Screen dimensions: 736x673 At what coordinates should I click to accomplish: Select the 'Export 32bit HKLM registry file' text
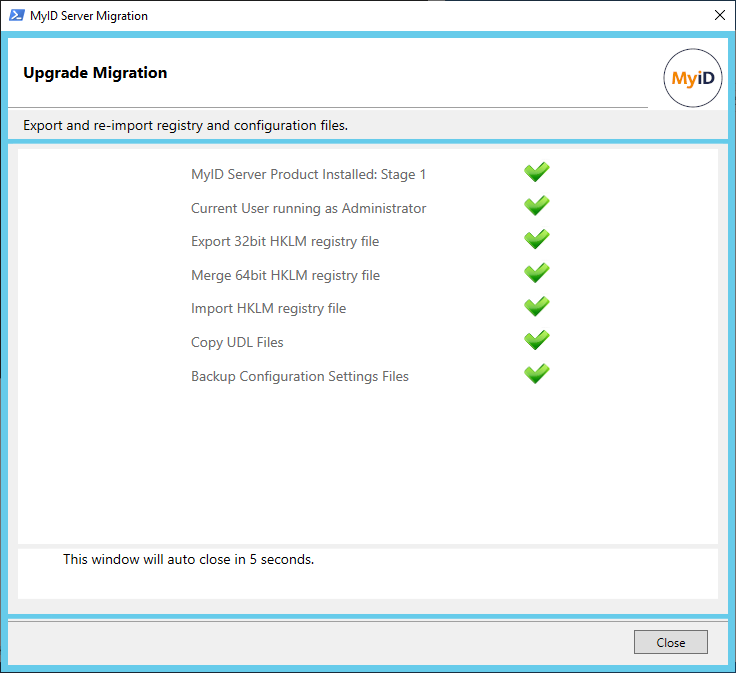tap(285, 242)
